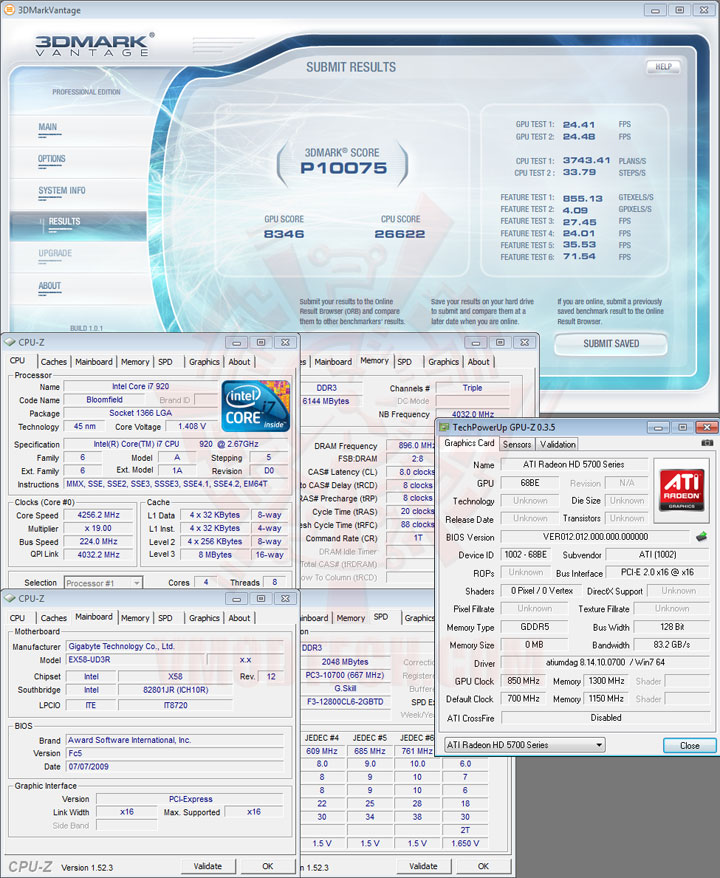Click Memory Type GDDR5 field in GPU-Z

pyautogui.click(x=534, y=627)
